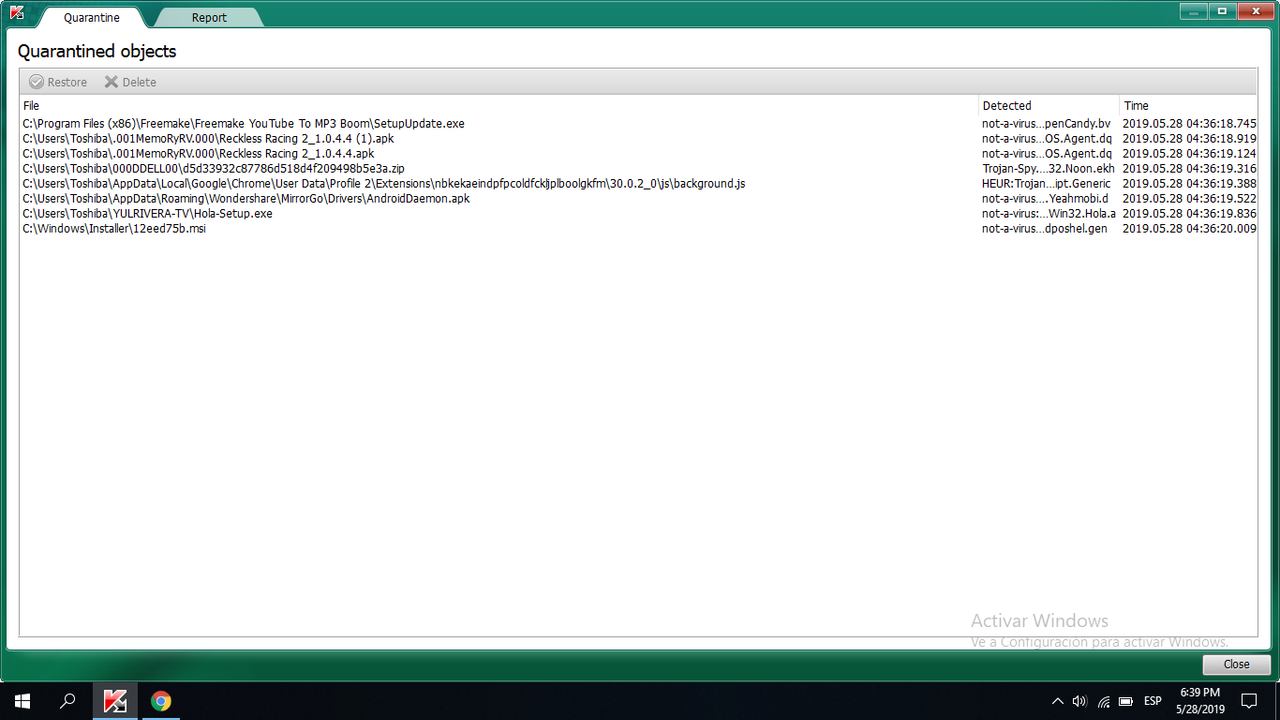The image size is (1280, 720).
Task: Show hidden system tray icons
Action: click(1057, 701)
